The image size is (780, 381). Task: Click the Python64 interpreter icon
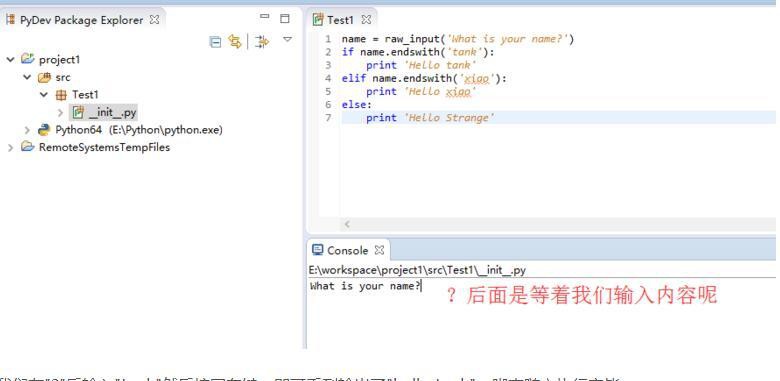coord(44,130)
